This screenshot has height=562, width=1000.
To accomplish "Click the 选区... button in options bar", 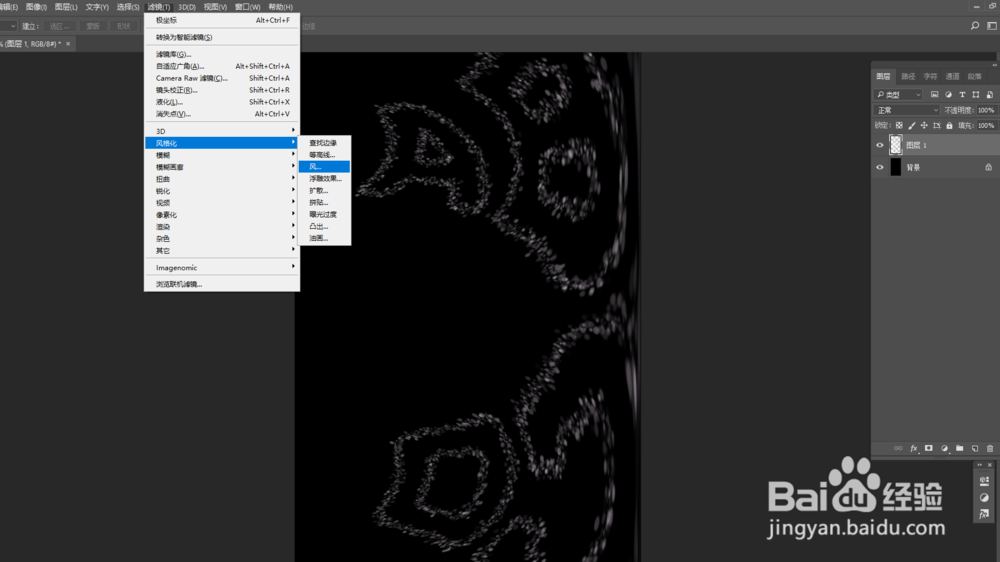I will [59, 26].
